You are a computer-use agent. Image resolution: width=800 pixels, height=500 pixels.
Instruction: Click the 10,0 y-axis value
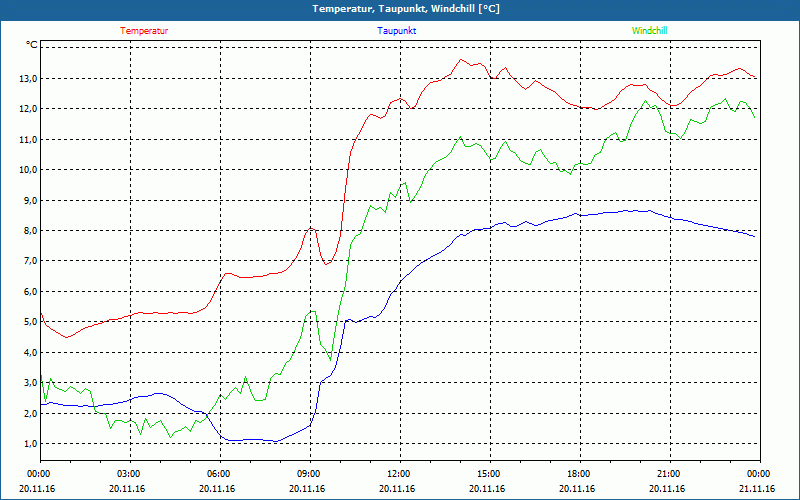tap(29, 170)
